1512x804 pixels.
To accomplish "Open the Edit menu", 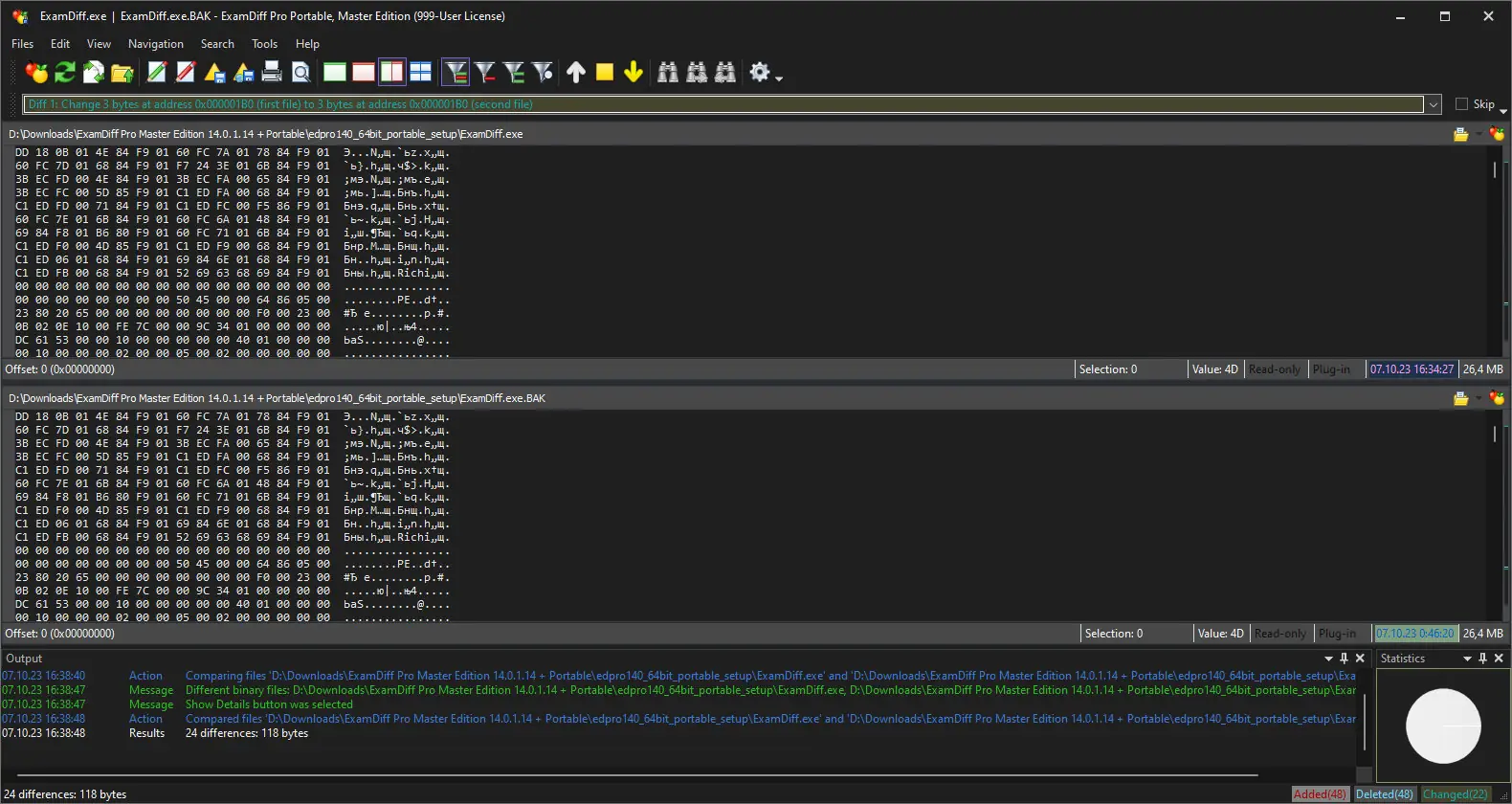I will 60,44.
